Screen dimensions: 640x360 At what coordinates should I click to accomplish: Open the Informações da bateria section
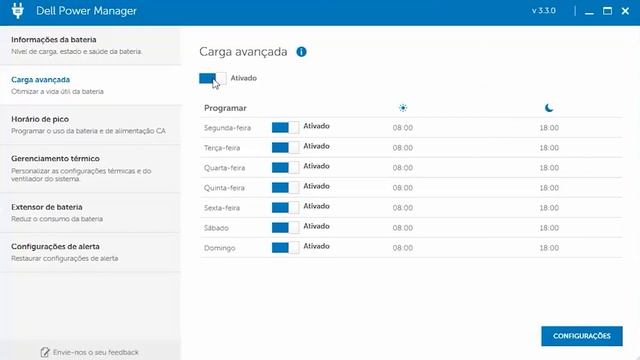coord(91,45)
